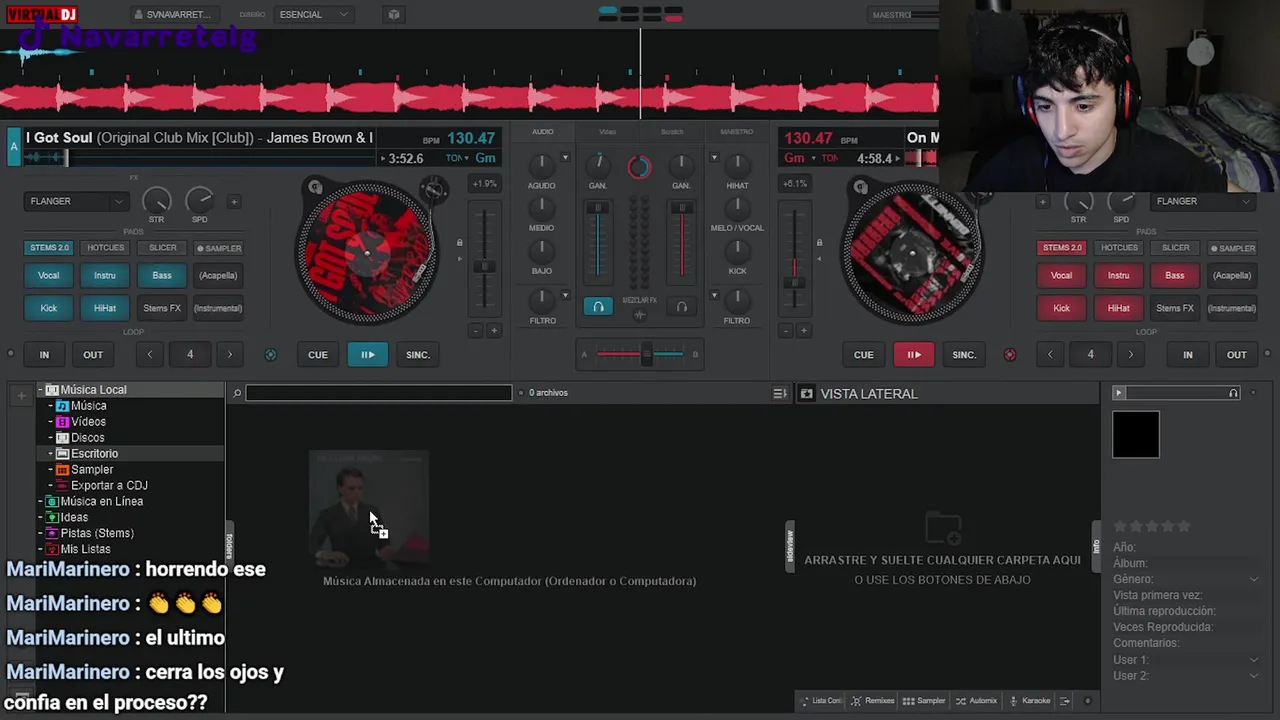Image resolution: width=1280 pixels, height=720 pixels.
Task: Toggle headphone cue on right deck
Action: (x=682, y=307)
